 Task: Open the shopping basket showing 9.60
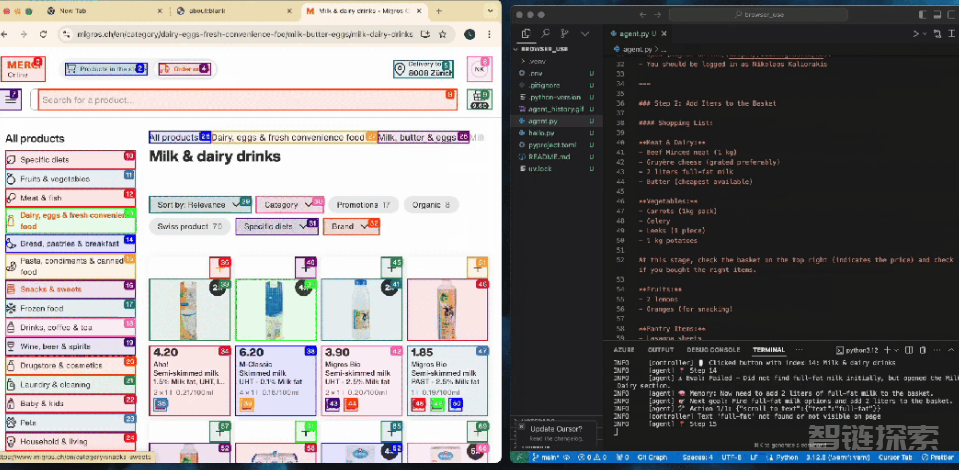tap(480, 100)
